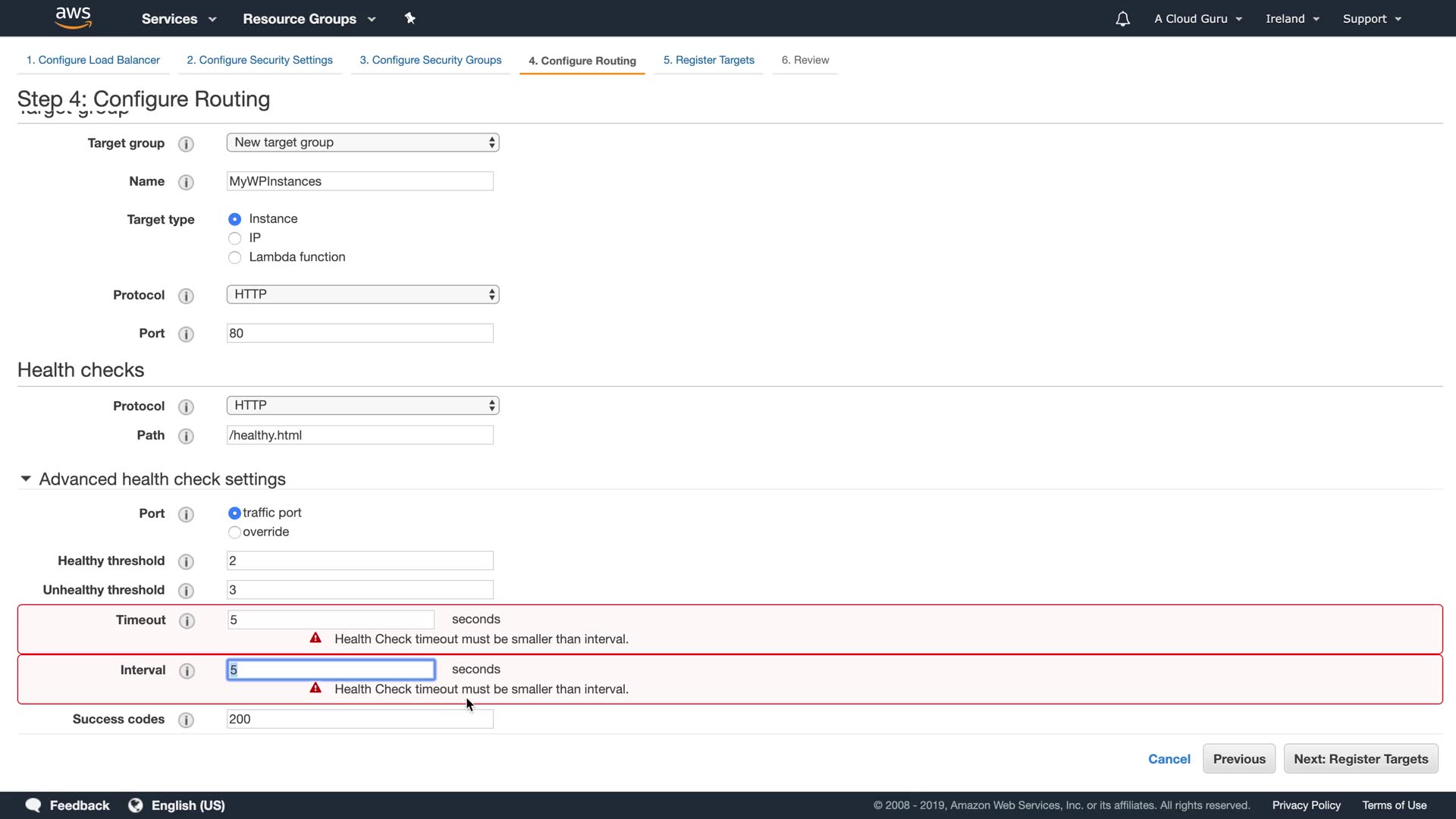Click the AWS logo home icon
This screenshot has width=1456, height=819.
(74, 17)
